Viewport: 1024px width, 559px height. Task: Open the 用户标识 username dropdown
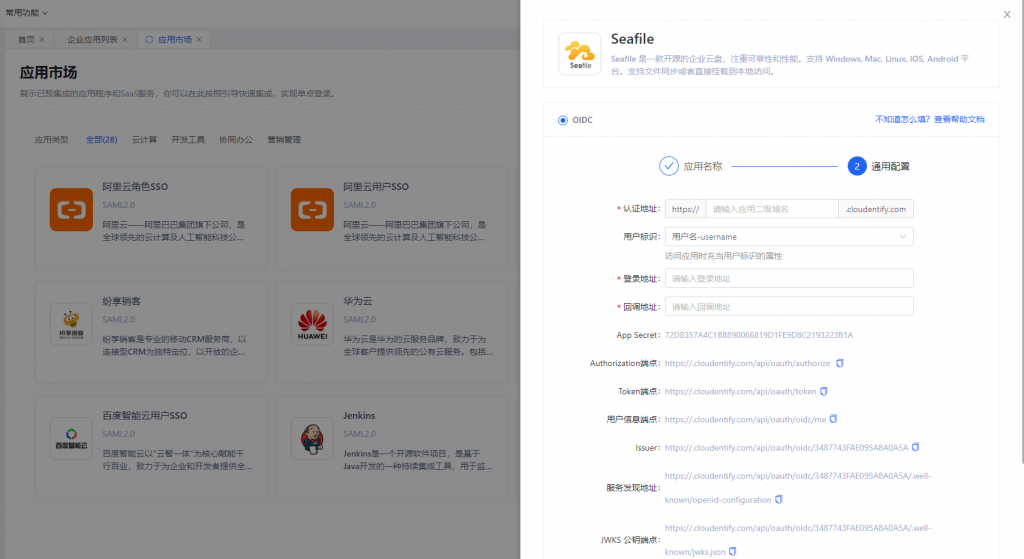[789, 236]
